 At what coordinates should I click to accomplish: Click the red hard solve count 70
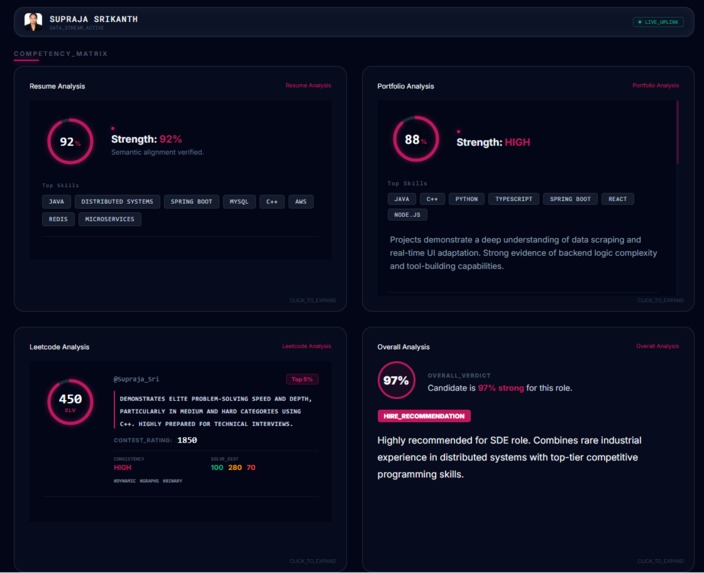click(251, 467)
